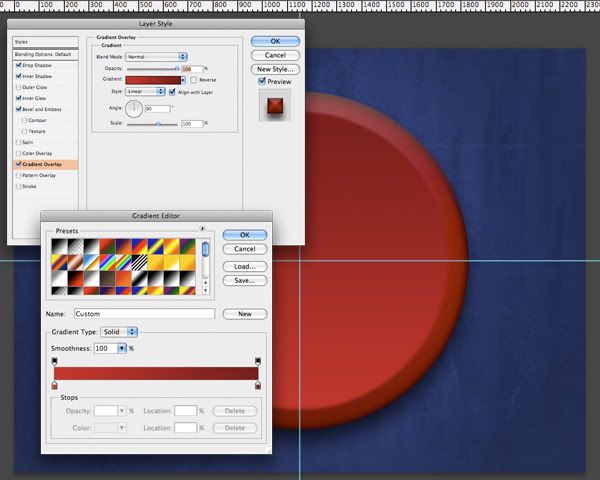Click the angle dial in Layer Style
Image resolution: width=600 pixels, height=480 pixels.
[133, 107]
